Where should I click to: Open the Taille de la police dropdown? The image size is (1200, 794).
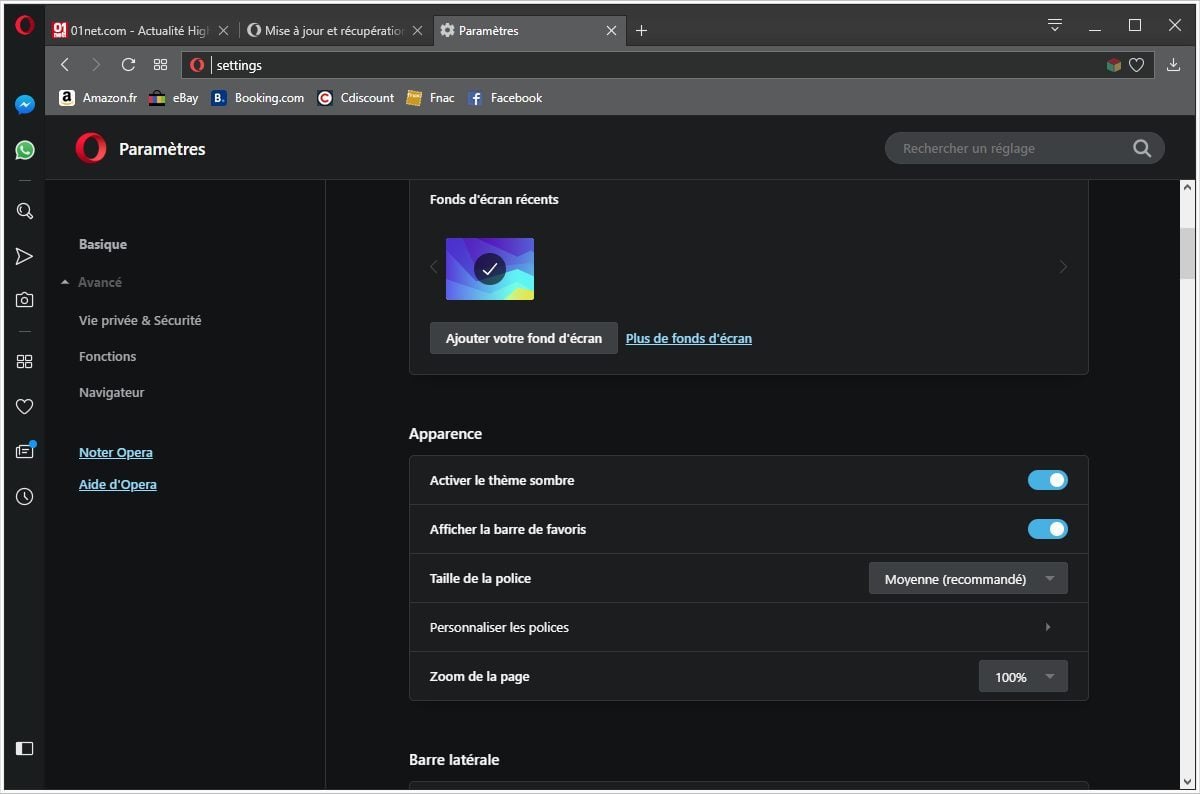967,579
